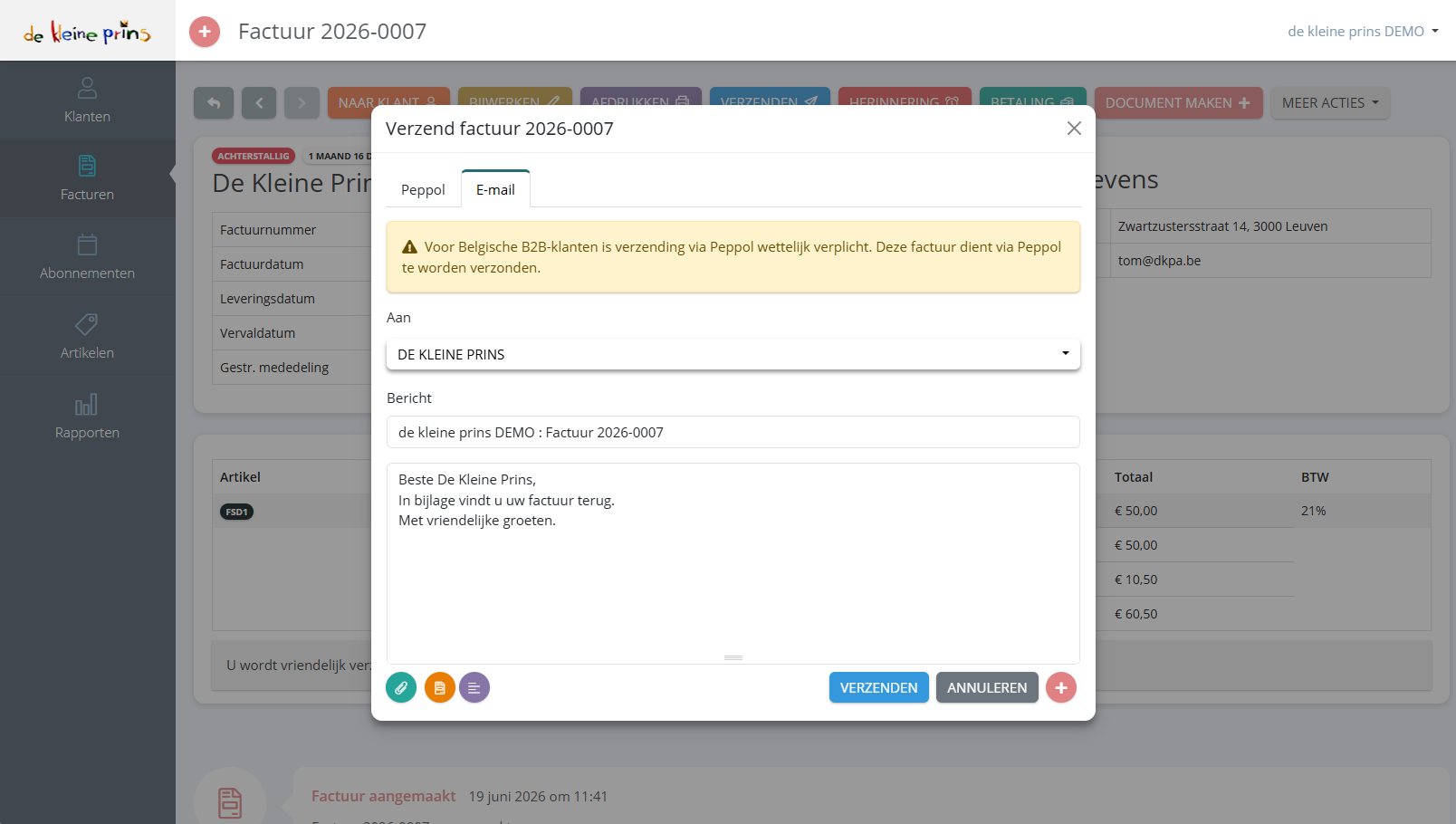Click the red plus button next to title

pos(205,32)
